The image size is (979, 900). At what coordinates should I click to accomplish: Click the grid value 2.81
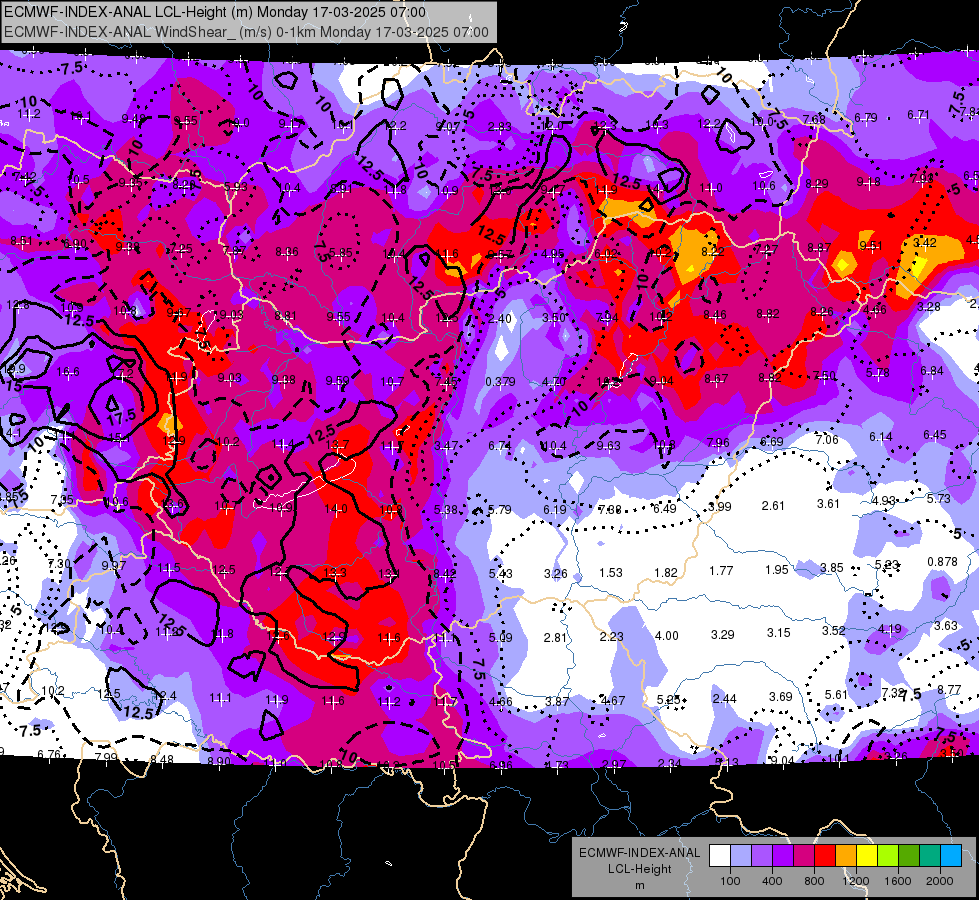click(x=555, y=638)
